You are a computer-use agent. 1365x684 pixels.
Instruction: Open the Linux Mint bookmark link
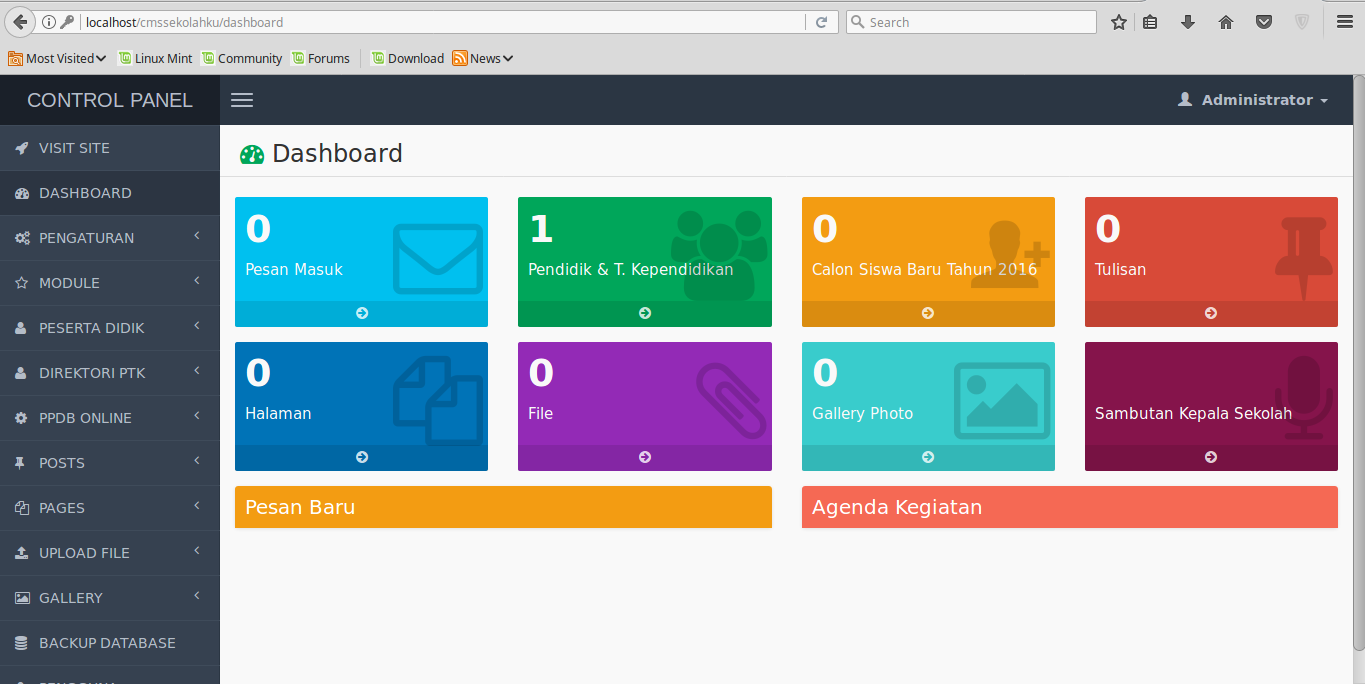click(156, 58)
